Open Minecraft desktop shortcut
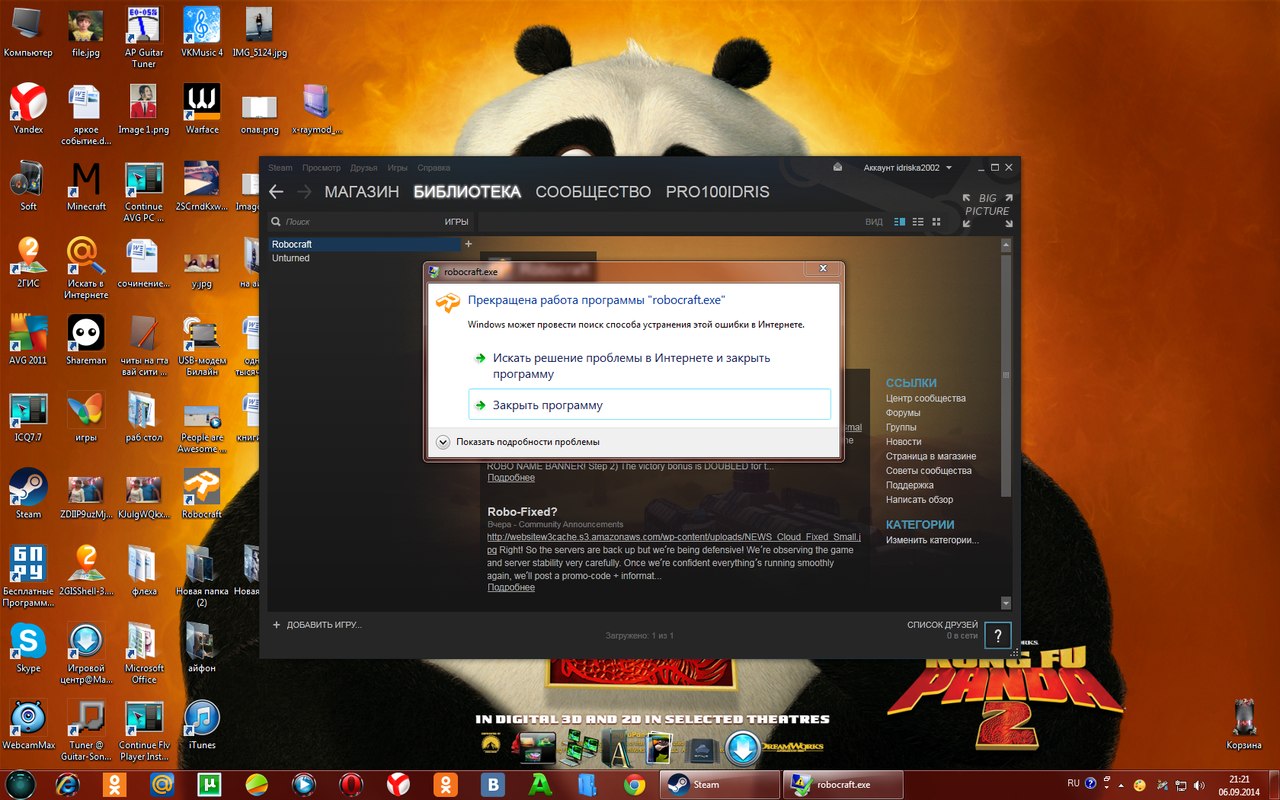Image resolution: width=1280 pixels, height=800 pixels. (86, 186)
